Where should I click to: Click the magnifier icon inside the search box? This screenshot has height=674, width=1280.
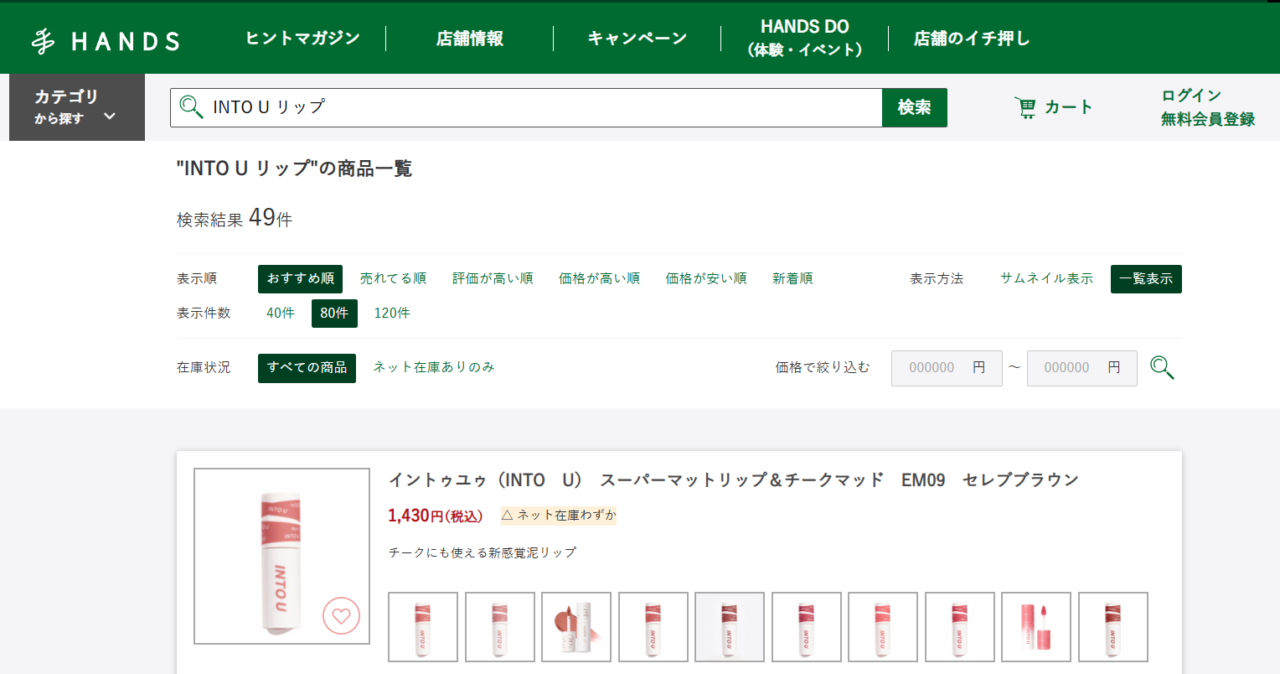190,106
